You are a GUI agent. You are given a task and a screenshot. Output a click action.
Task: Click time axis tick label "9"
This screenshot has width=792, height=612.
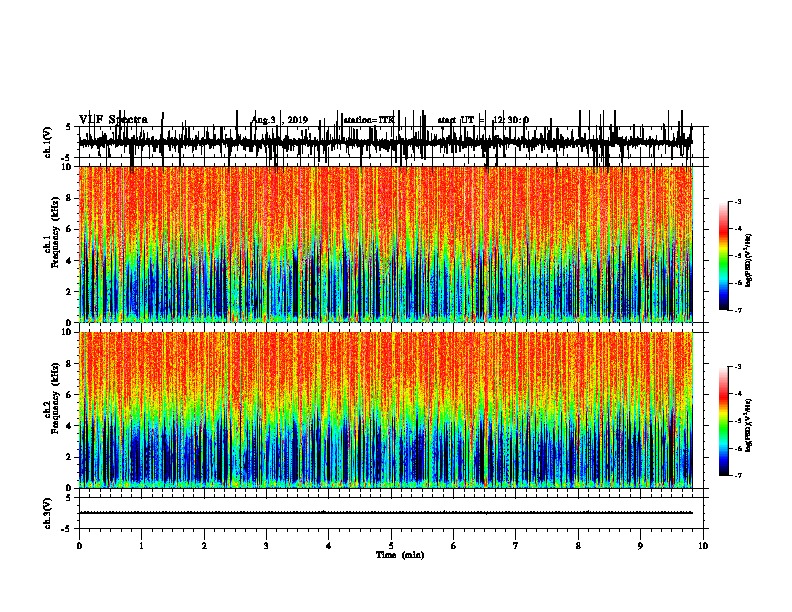640,546
